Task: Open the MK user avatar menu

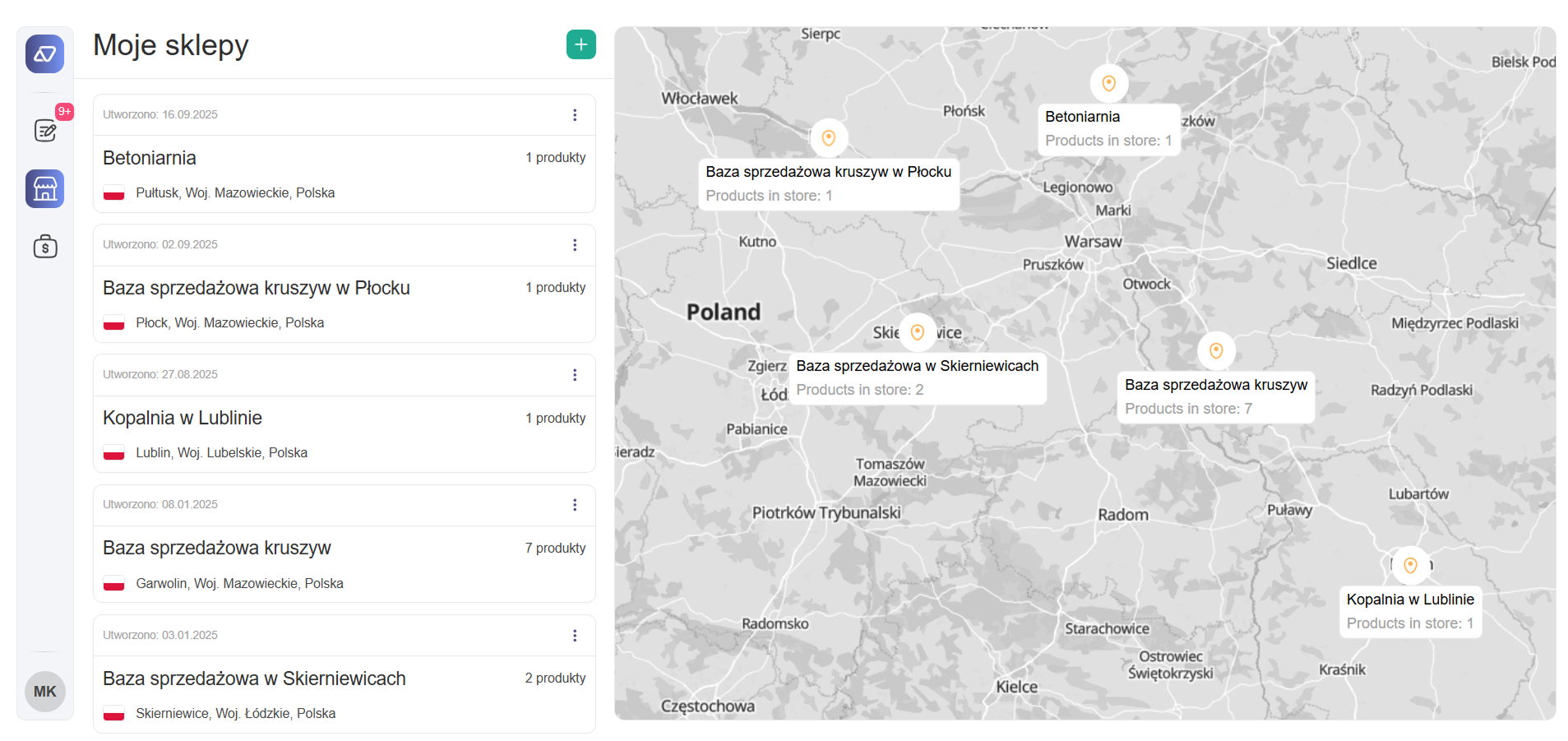Action: pos(44,692)
